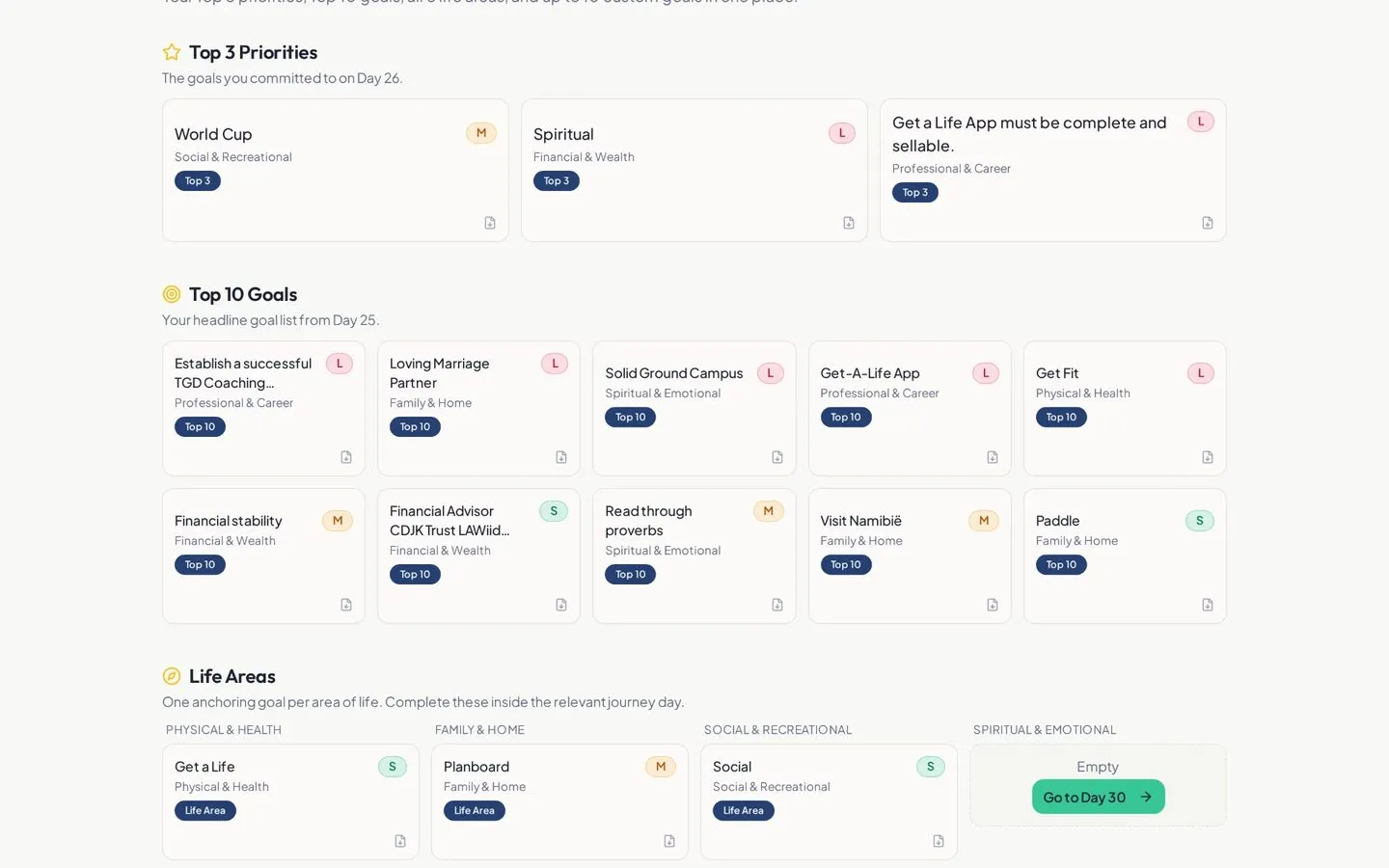Select the M badge on Visit Namibië card
The height and width of the screenshot is (868, 1389).
point(984,521)
